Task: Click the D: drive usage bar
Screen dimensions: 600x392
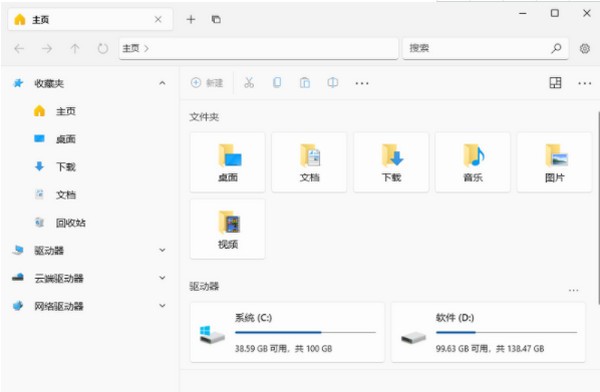Action: [x=506, y=333]
